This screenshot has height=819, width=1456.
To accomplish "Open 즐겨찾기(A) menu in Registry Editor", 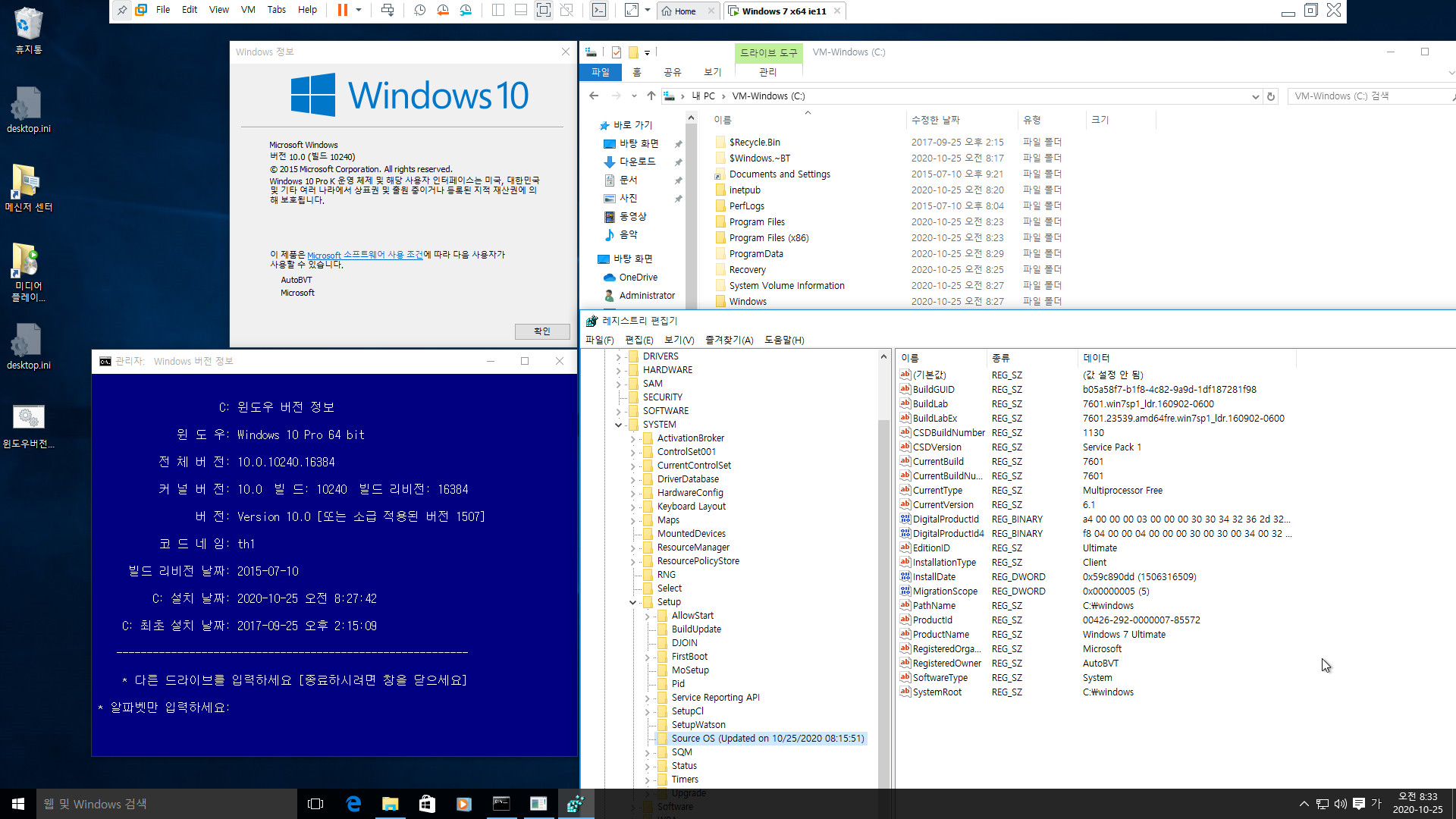I will pyautogui.click(x=729, y=340).
